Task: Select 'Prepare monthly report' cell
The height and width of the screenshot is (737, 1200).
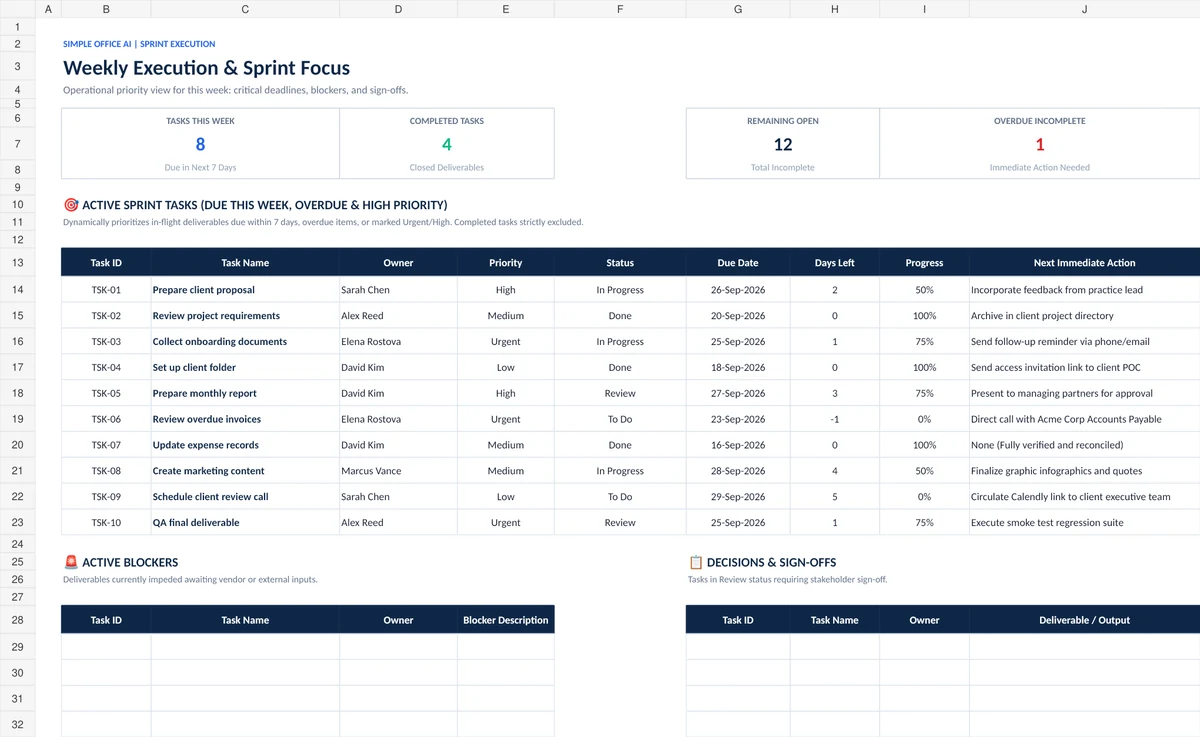Action: (245, 394)
